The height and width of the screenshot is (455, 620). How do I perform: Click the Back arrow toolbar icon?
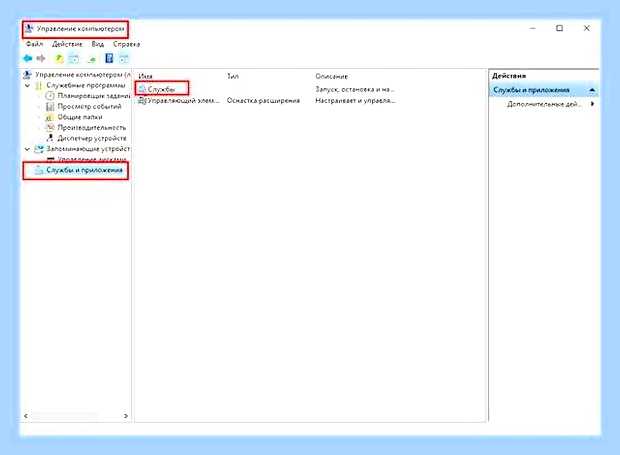(x=27, y=59)
